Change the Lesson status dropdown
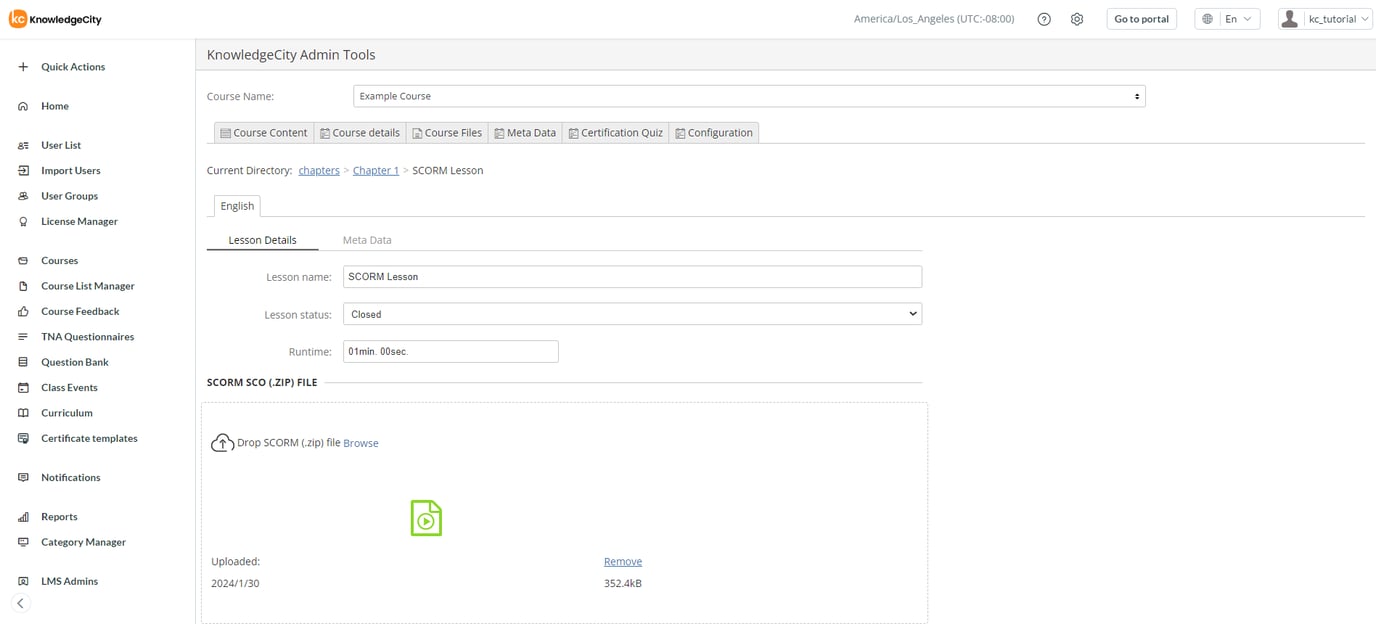 (x=631, y=313)
